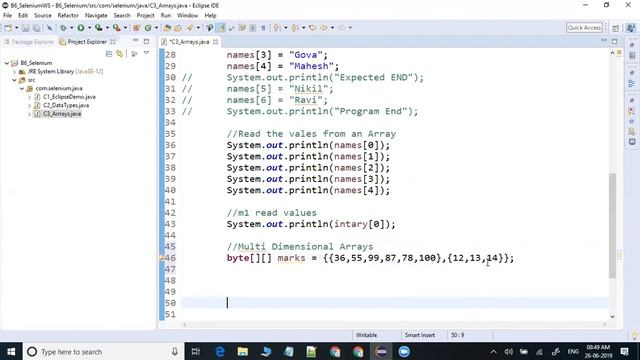Close the C3_Arrays.java editor tab
The height and width of the screenshot is (360, 640).
[215, 42]
